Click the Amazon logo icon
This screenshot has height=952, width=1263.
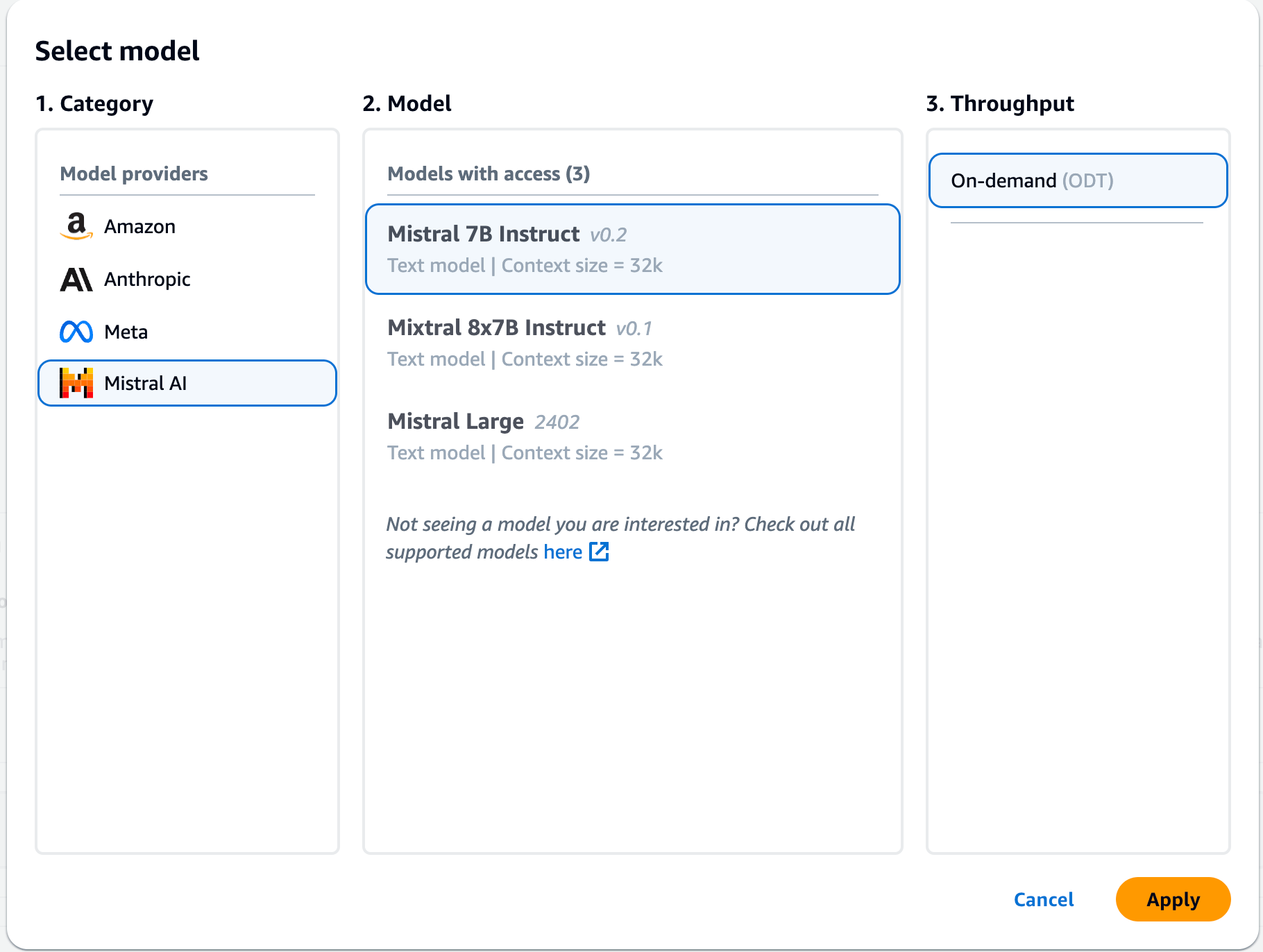76,226
